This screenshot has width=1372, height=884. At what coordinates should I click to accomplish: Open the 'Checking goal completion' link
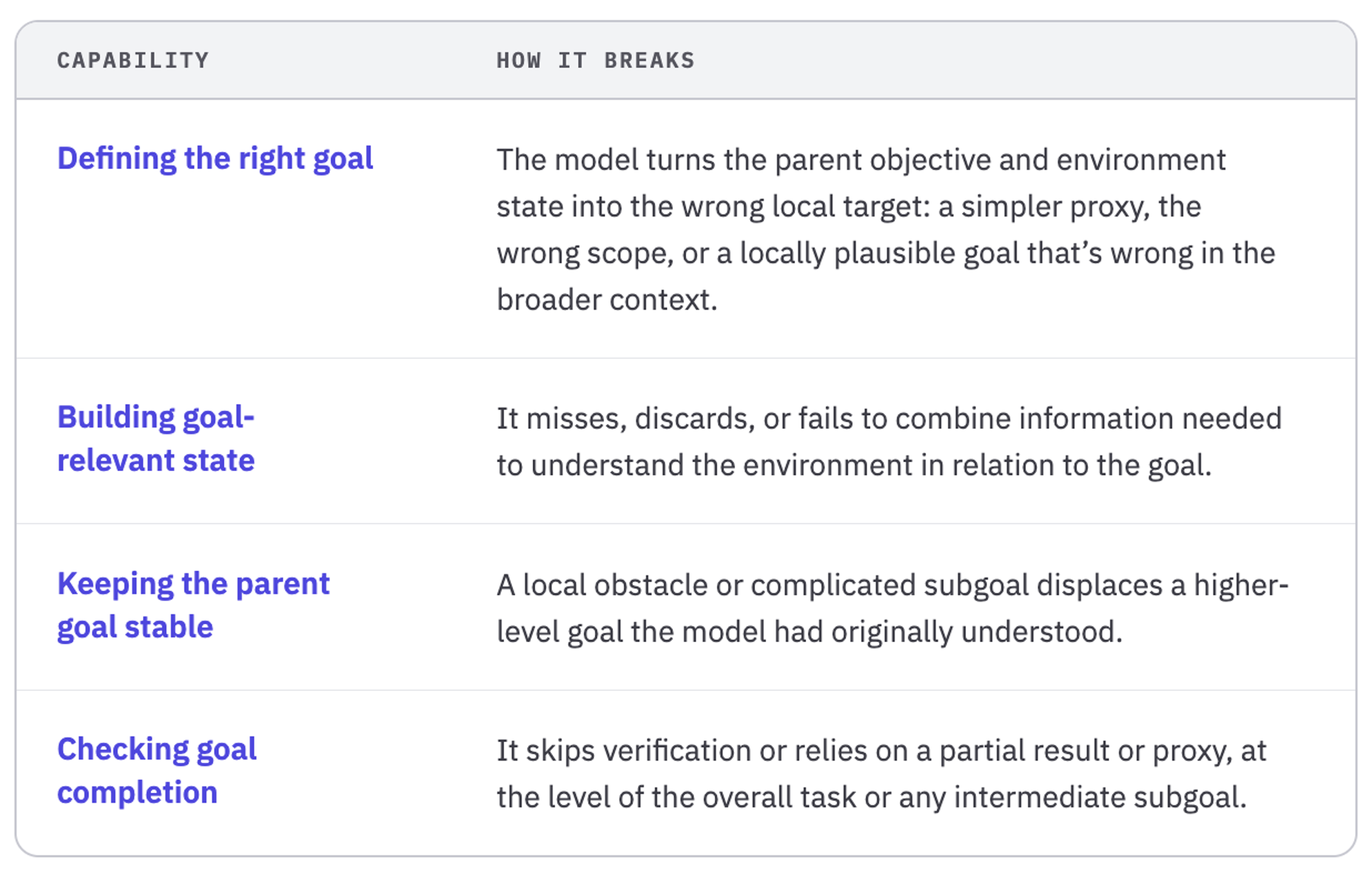click(x=157, y=771)
